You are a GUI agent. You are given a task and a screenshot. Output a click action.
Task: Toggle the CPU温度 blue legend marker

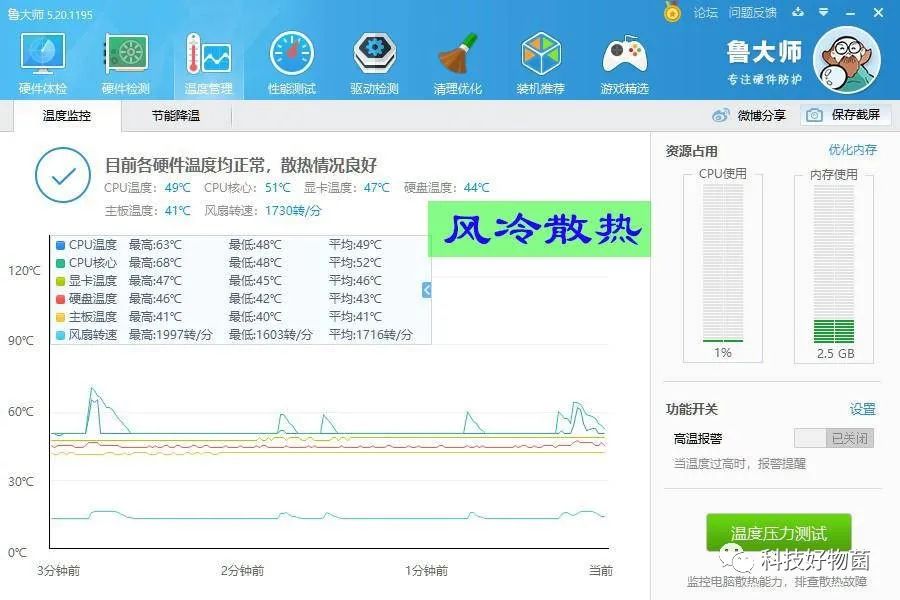coord(60,245)
